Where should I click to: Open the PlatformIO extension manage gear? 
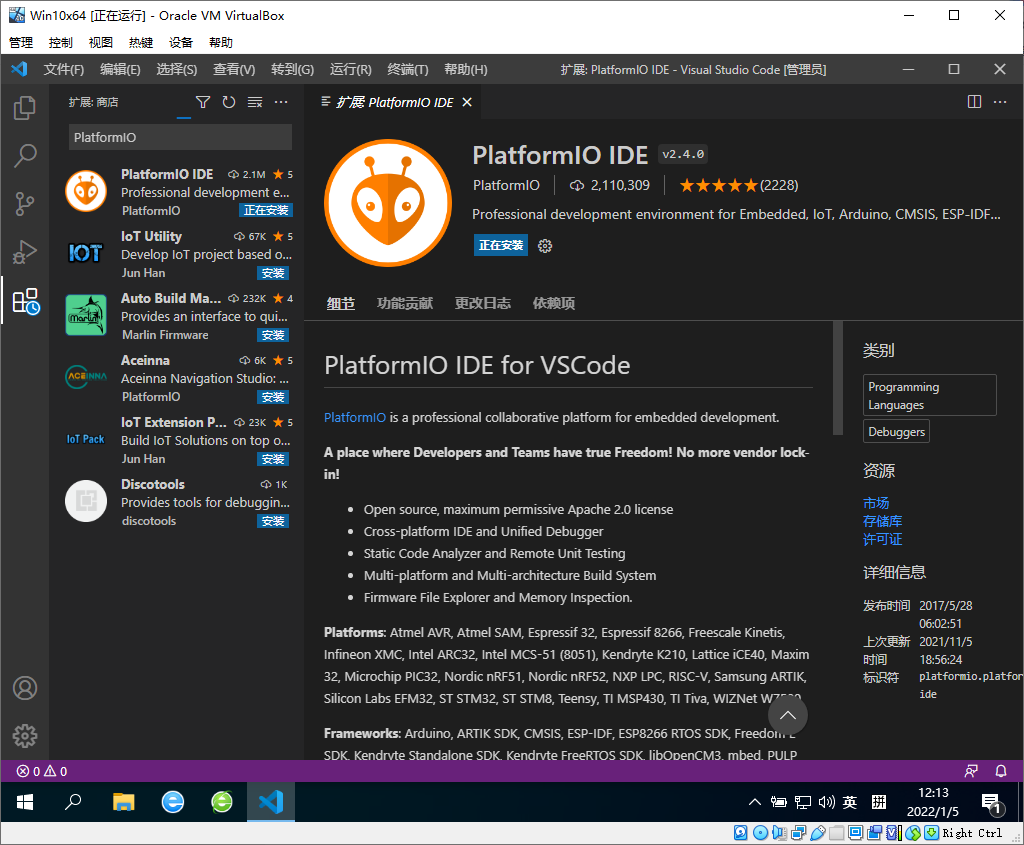(x=545, y=246)
